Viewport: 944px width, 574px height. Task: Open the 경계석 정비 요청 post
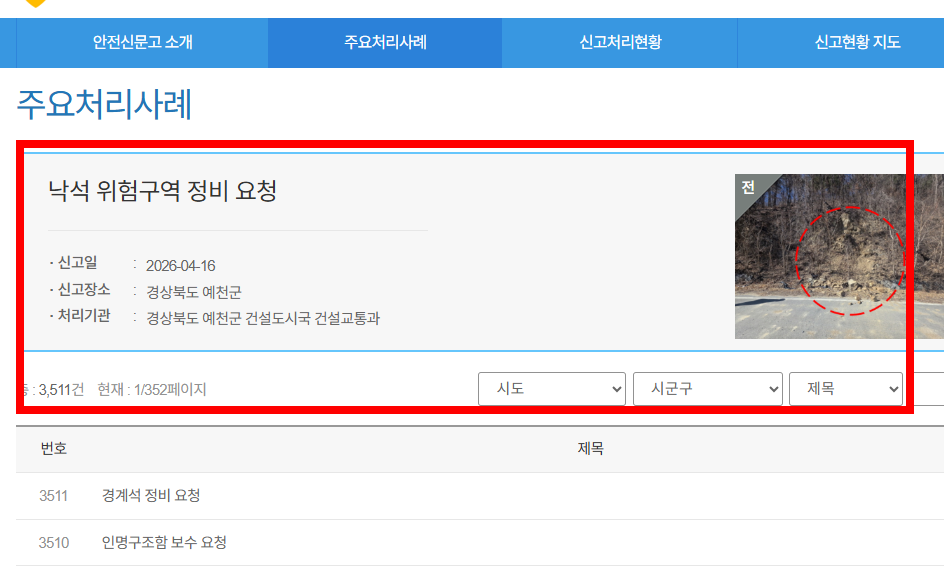click(x=151, y=496)
